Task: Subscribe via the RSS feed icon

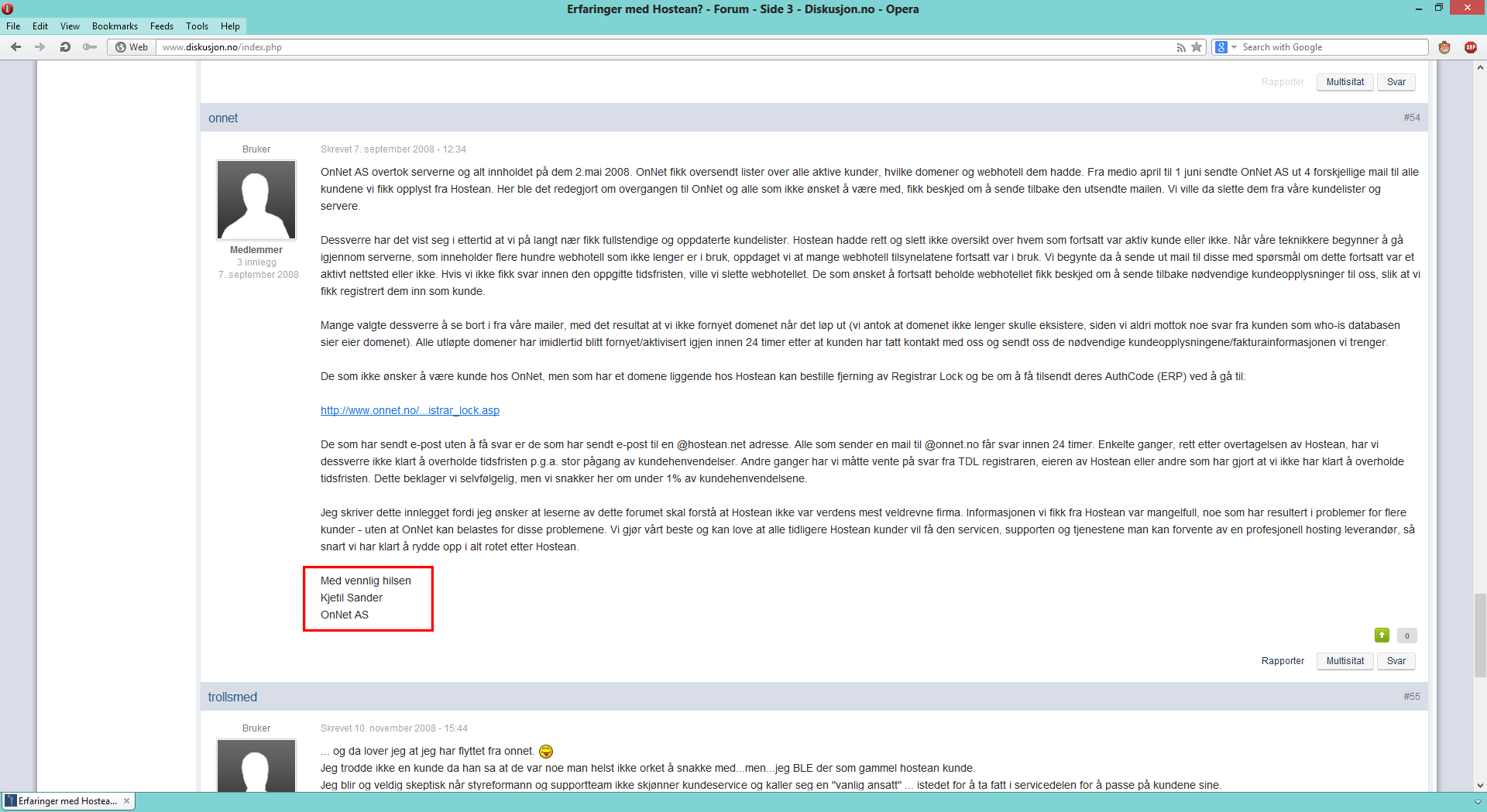Action: pos(1180,47)
